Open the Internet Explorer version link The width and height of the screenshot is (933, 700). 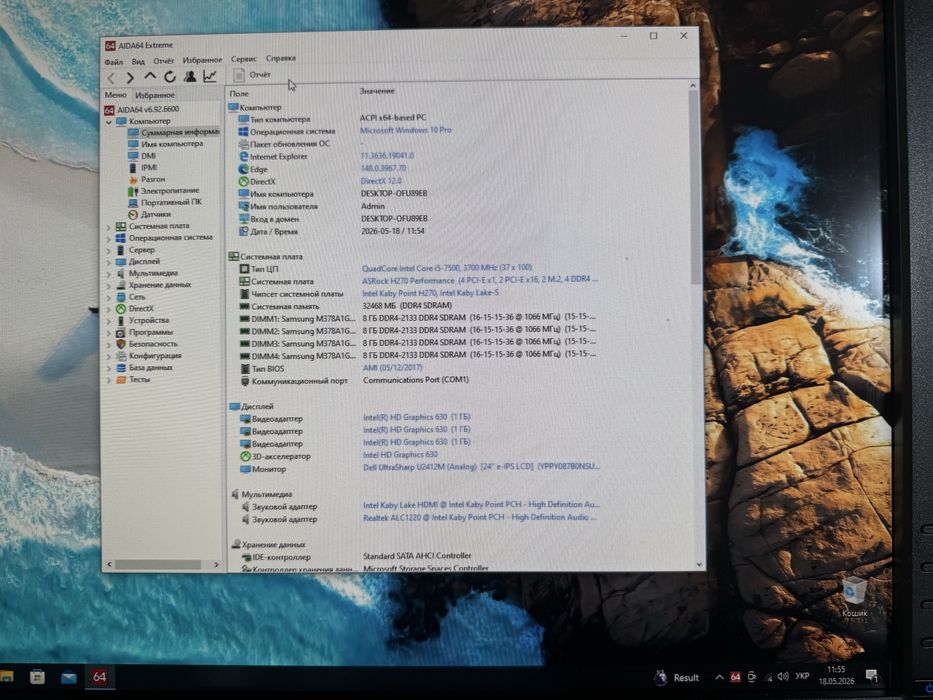pyautogui.click(x=387, y=155)
